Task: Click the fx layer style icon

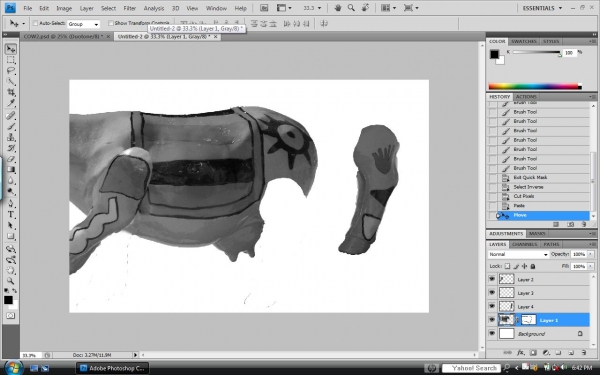Action: click(520, 352)
